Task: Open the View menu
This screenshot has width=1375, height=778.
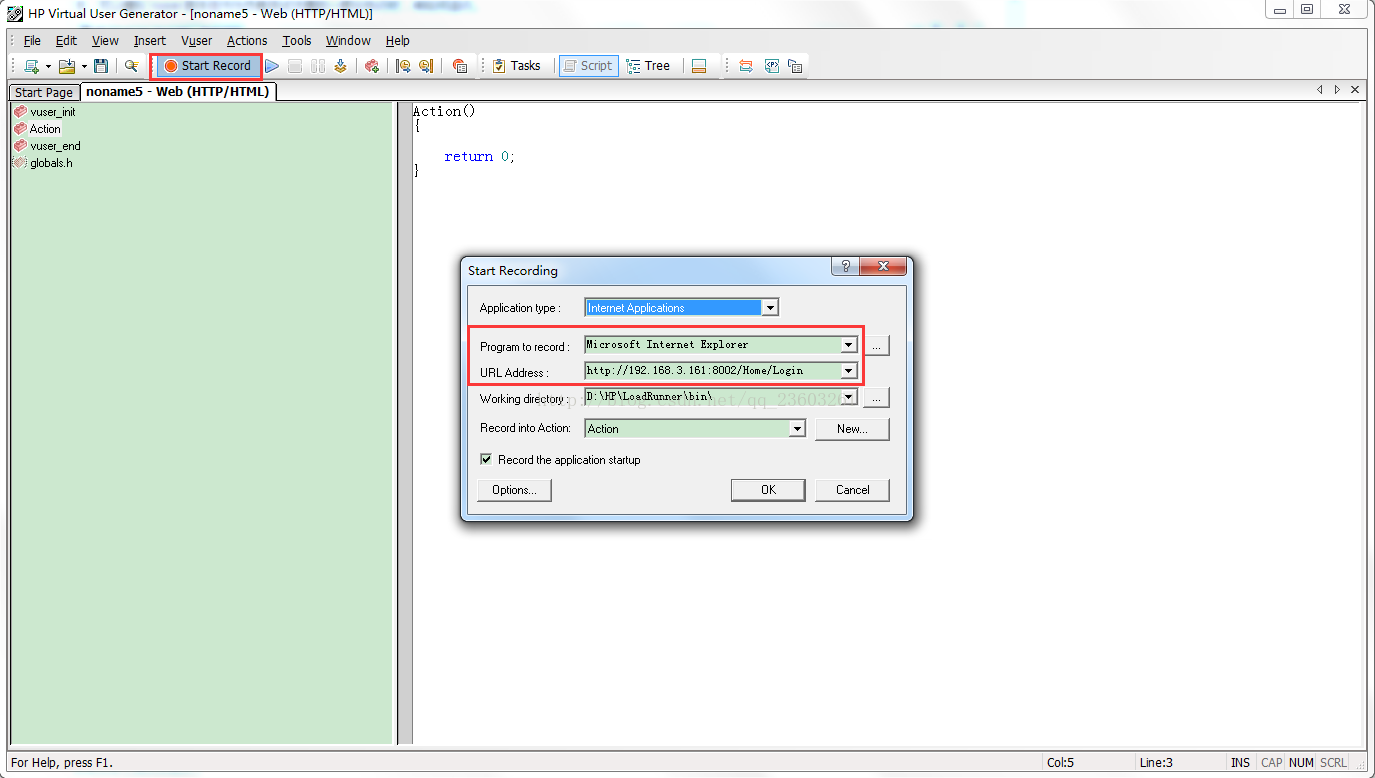Action: [x=105, y=41]
